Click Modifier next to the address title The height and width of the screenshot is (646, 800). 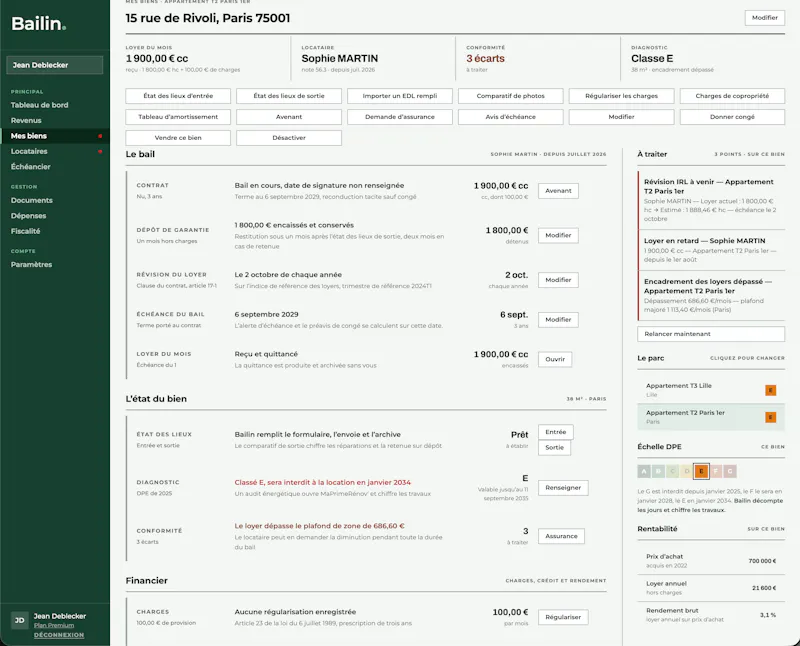coord(765,17)
